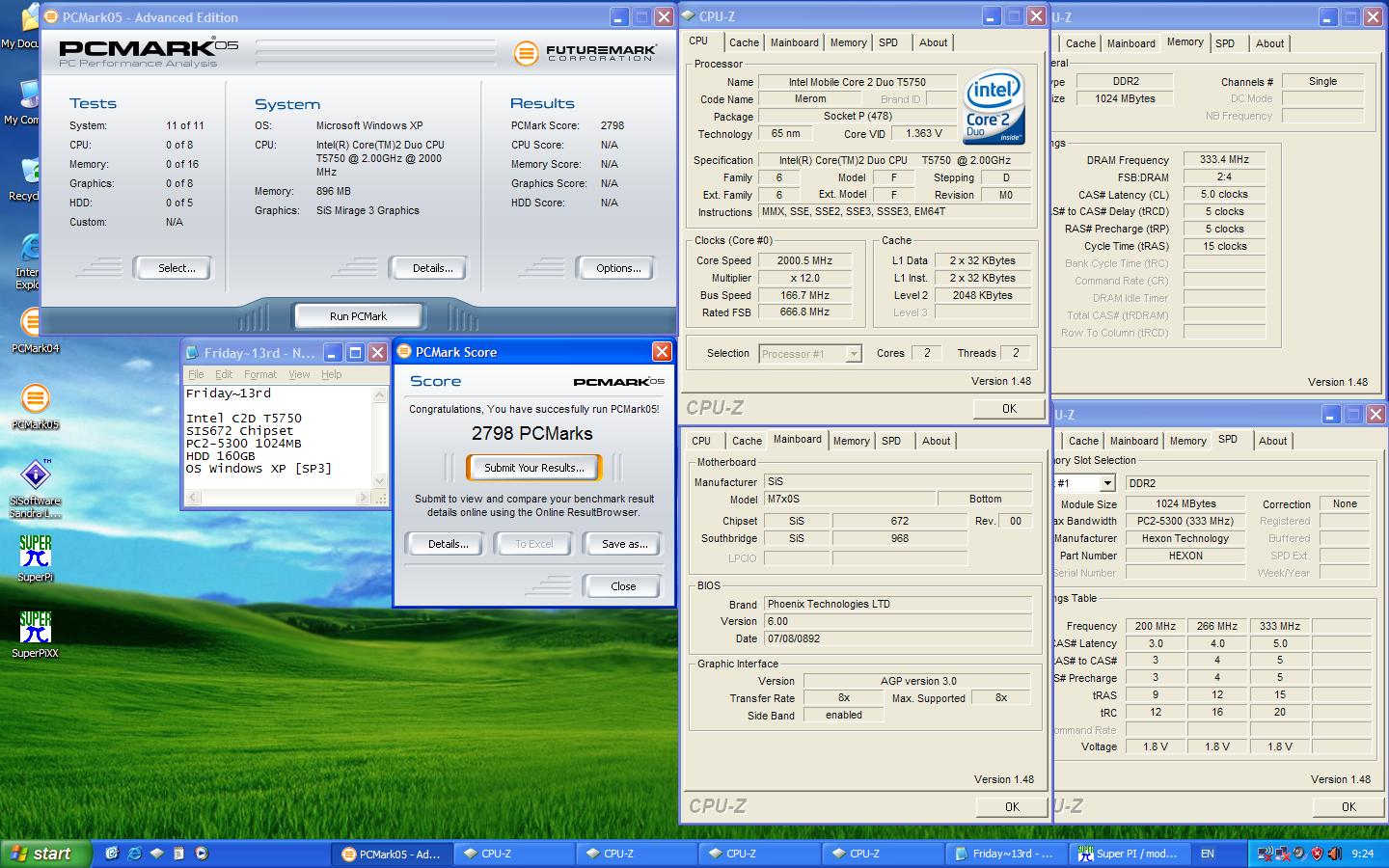
Task: Click Notepad vertical scrollbar up arrow
Action: click(x=379, y=395)
